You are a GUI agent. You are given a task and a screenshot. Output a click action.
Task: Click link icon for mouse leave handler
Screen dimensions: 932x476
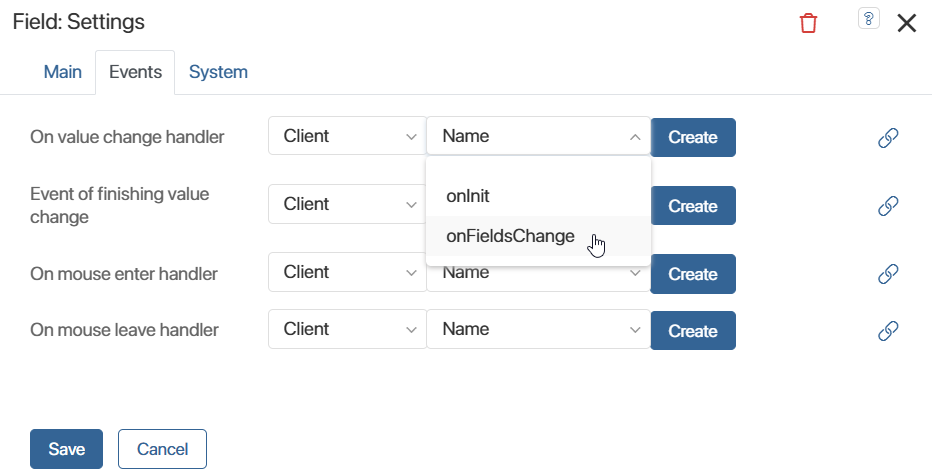888,330
